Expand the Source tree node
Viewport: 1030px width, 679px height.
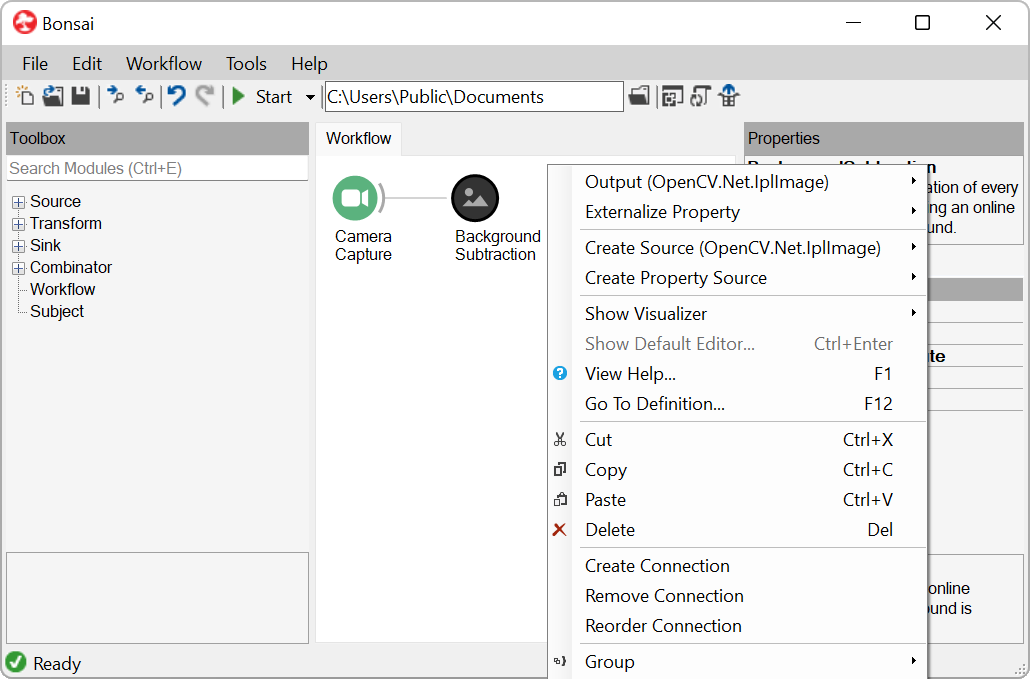click(18, 202)
